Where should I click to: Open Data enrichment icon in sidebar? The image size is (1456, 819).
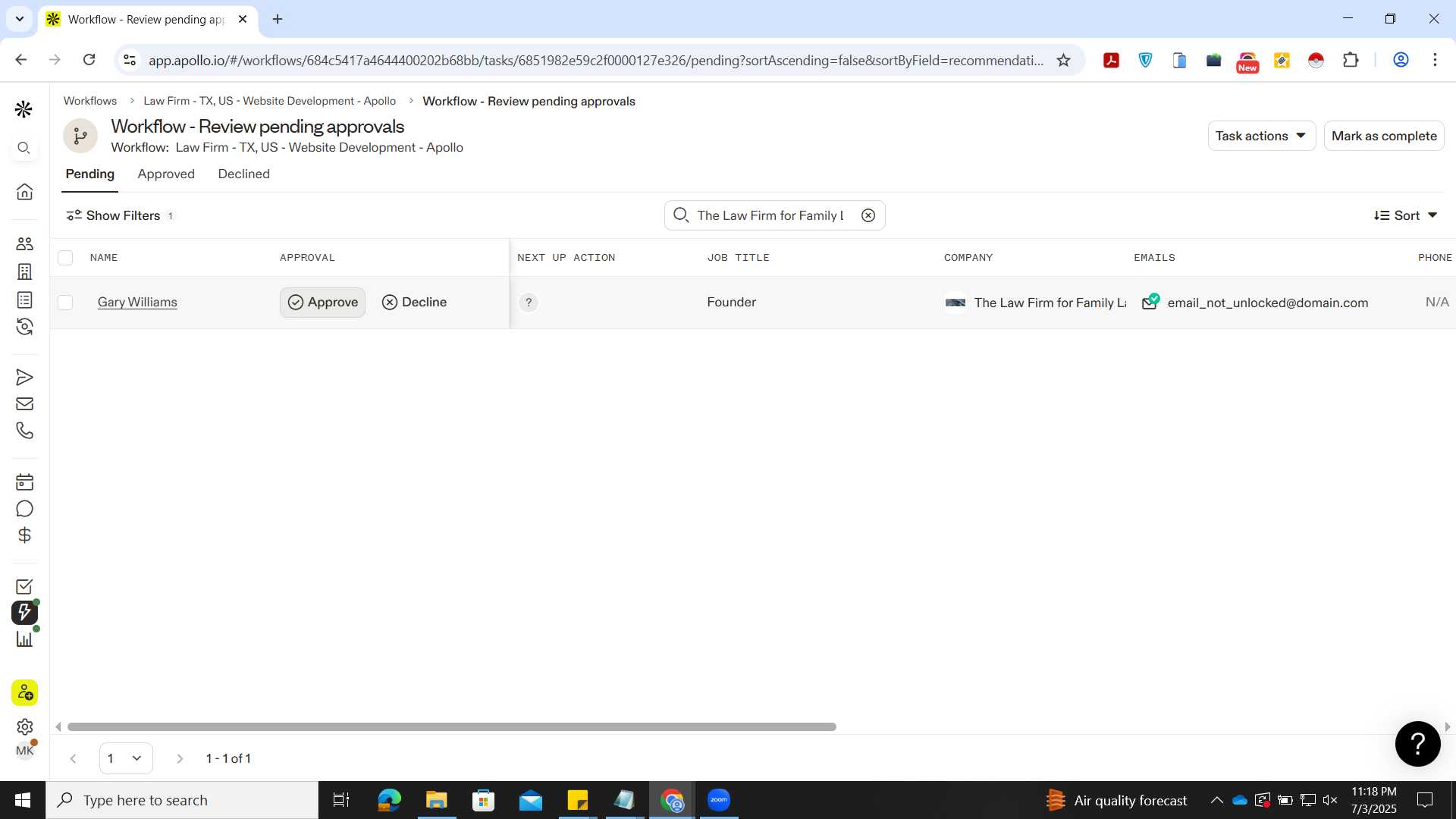pyautogui.click(x=24, y=327)
